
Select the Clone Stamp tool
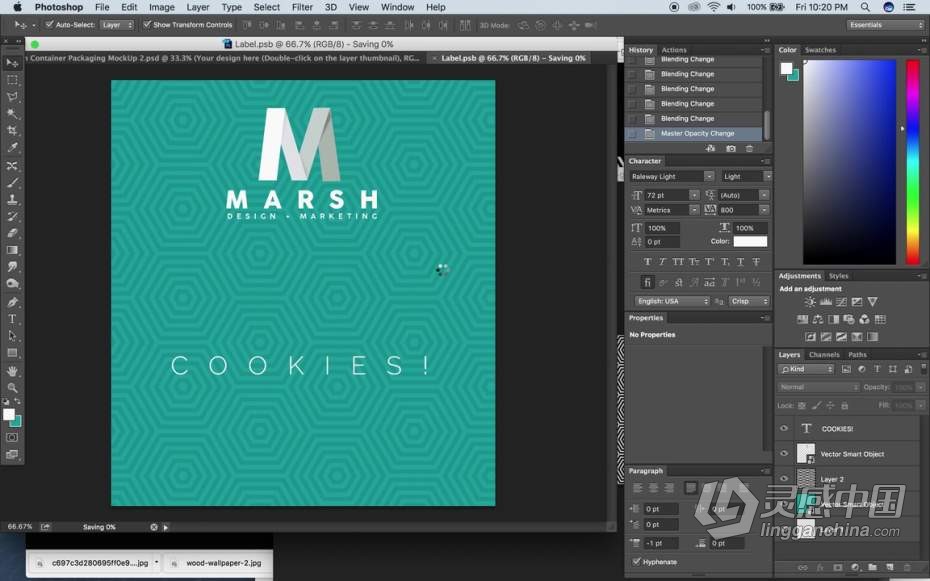[x=12, y=200]
